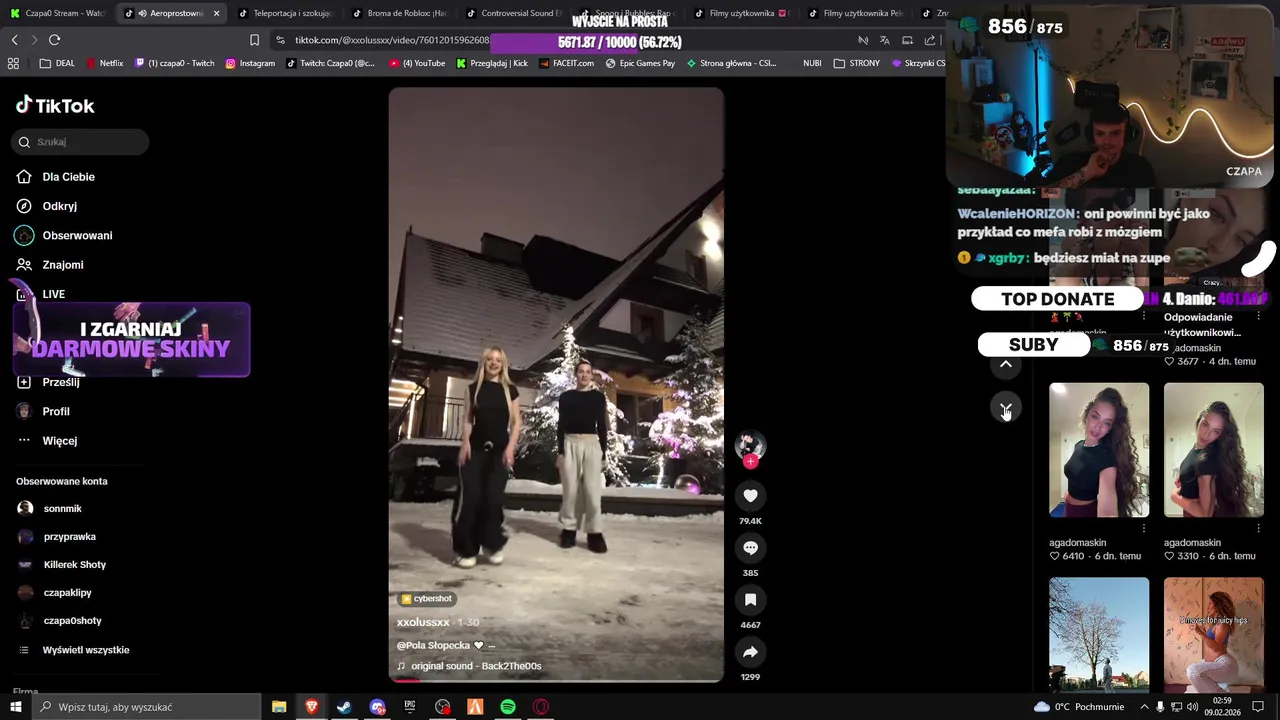Viewport: 1280px width, 720px height.
Task: Open the Epic Games Pay bookmark
Action: pyautogui.click(x=640, y=63)
